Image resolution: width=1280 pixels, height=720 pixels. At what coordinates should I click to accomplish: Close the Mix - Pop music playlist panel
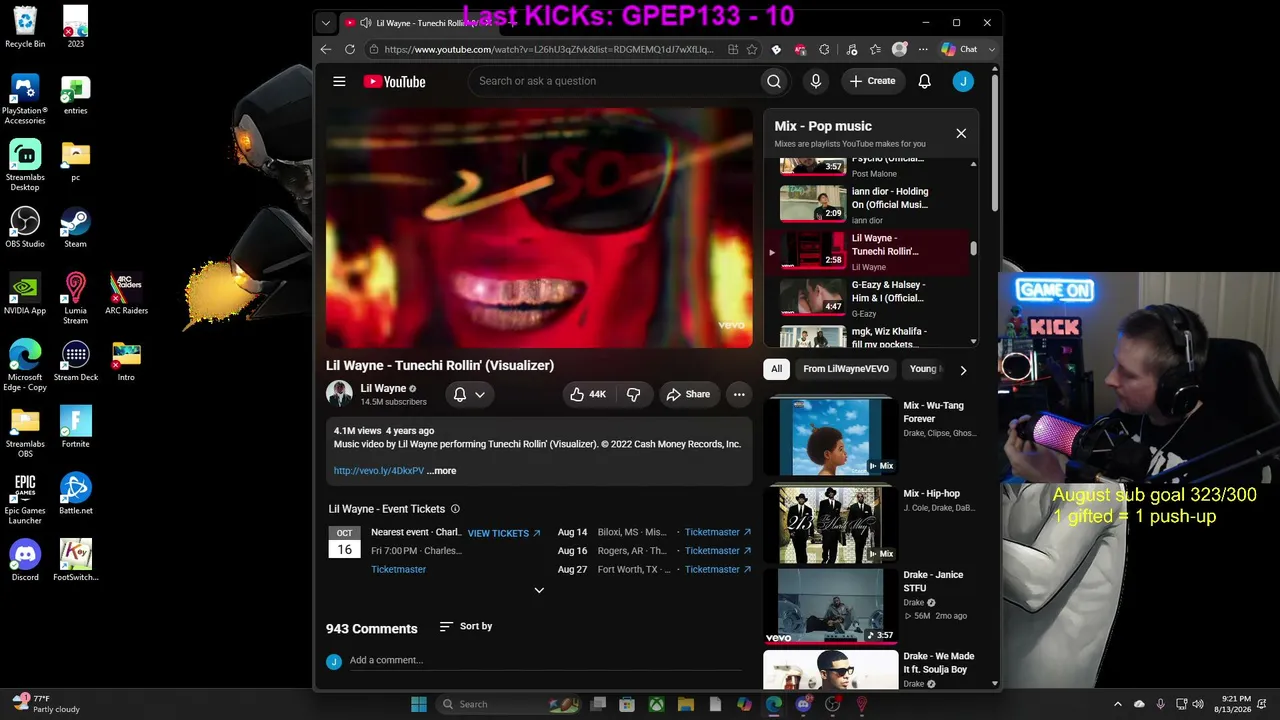coord(961,133)
